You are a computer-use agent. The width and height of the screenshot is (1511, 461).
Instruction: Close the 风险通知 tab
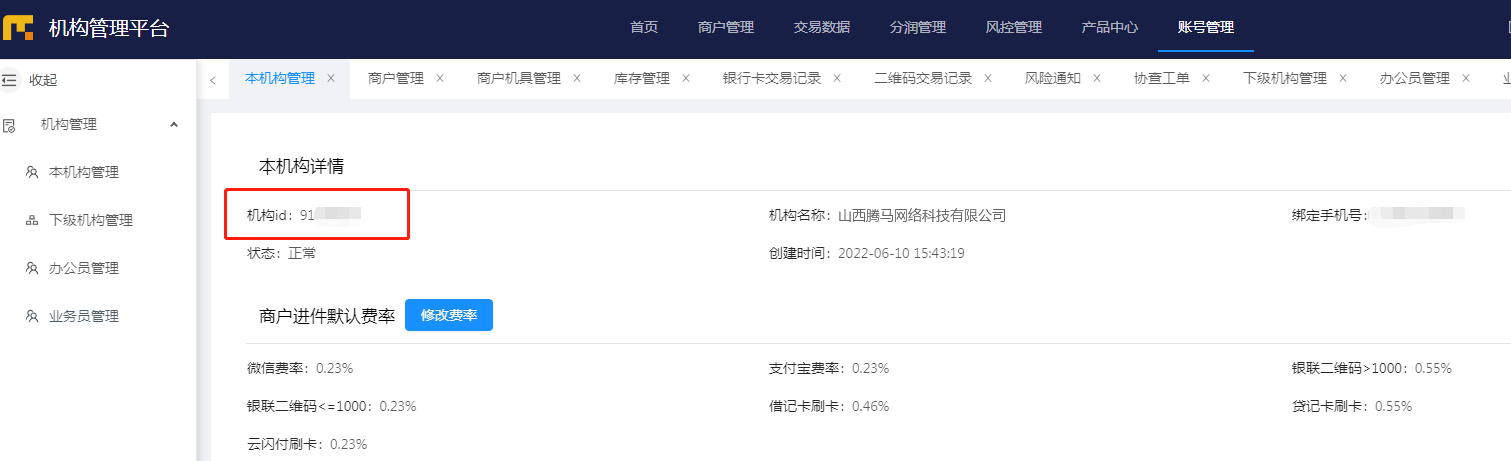tap(1097, 78)
